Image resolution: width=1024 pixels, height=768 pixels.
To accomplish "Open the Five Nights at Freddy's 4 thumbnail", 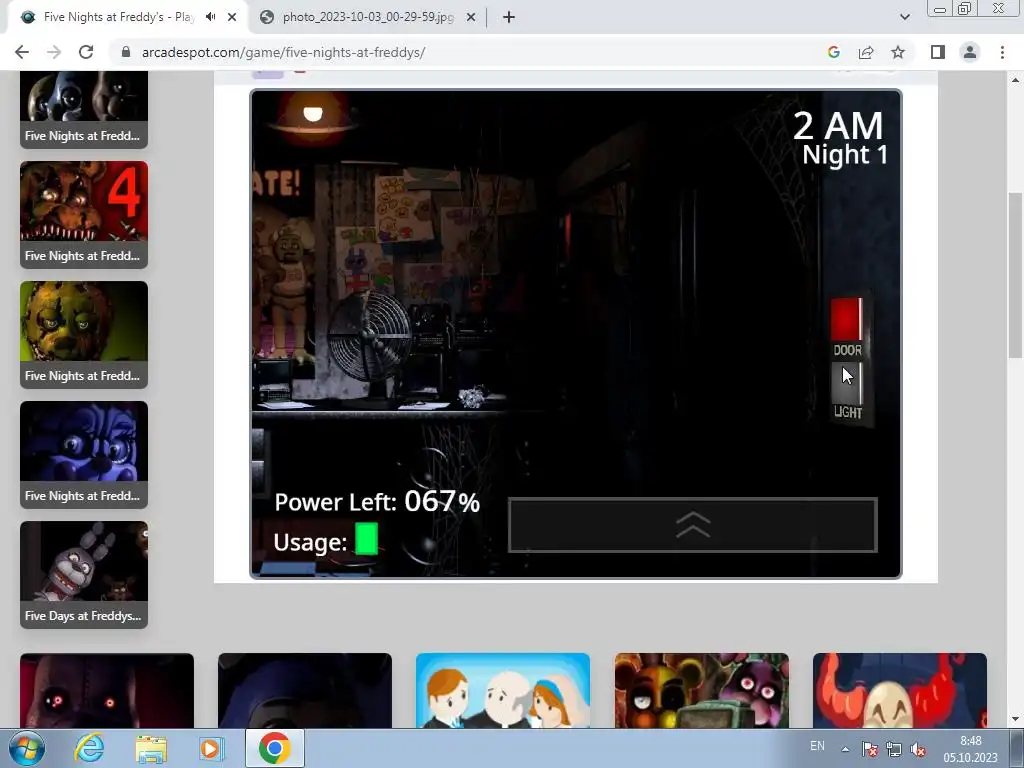I will coord(84,215).
